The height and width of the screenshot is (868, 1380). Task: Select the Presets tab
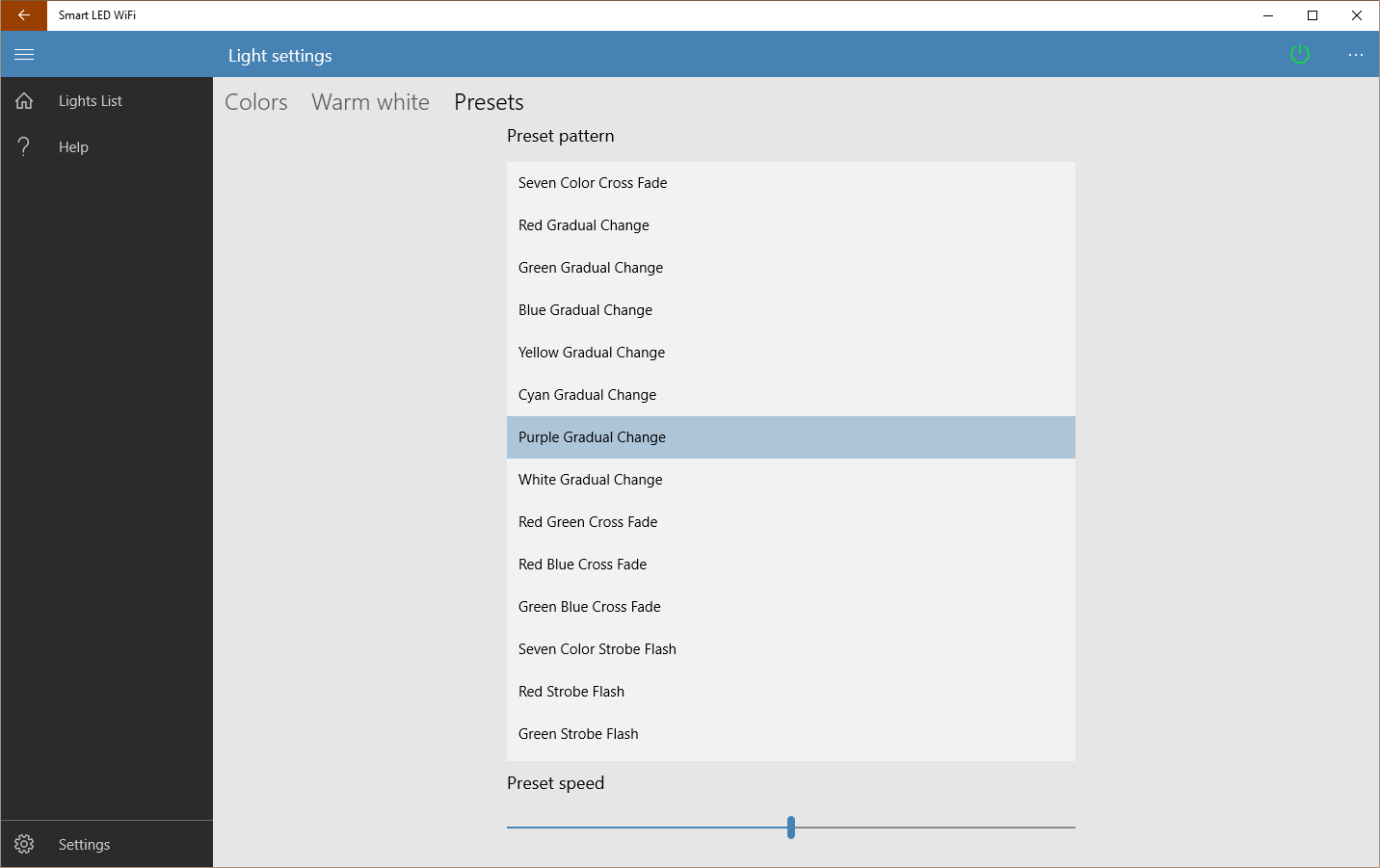(490, 102)
